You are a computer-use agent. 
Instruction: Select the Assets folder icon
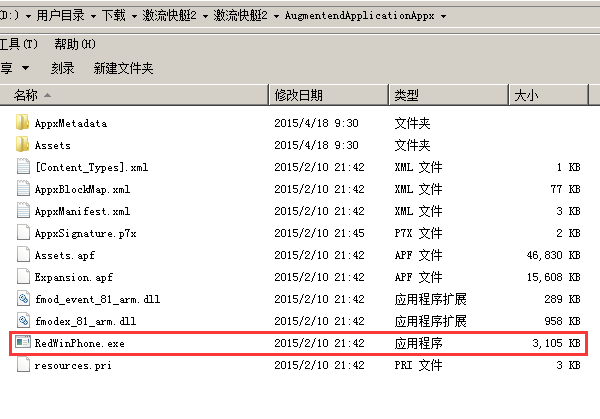pyautogui.click(x=22, y=145)
